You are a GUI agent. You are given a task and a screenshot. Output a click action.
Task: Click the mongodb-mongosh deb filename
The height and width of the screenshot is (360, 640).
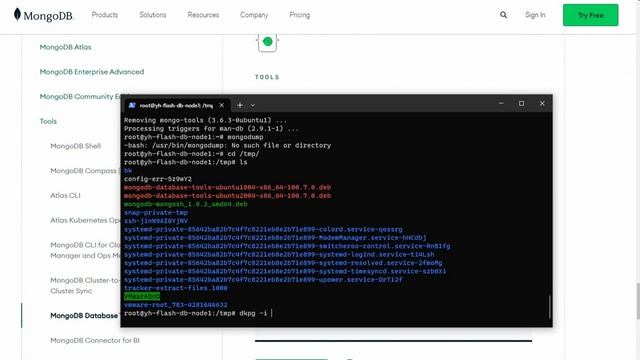click(x=186, y=204)
